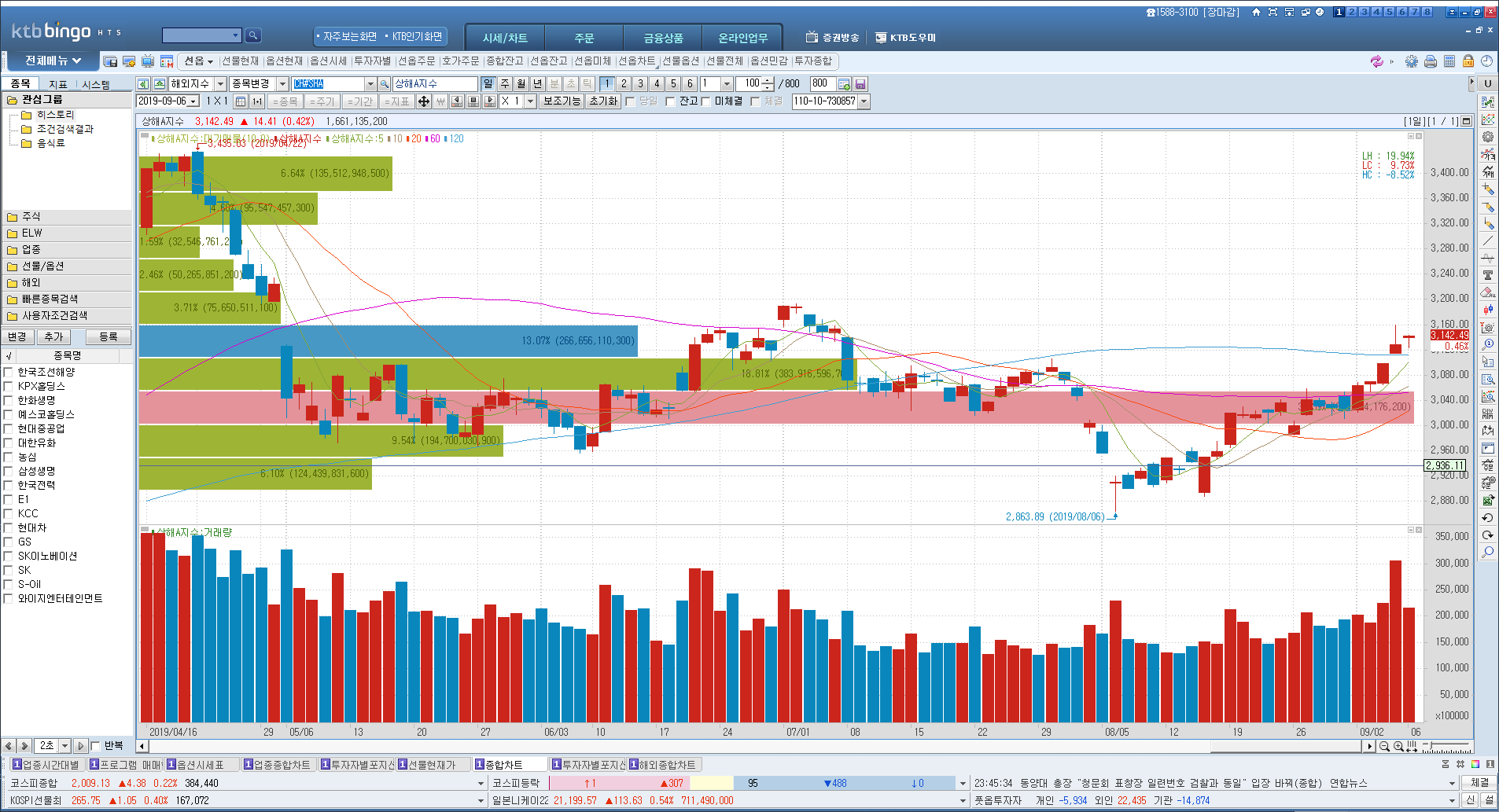The image size is (1499, 812).
Task: Open the 2초 interval dropdown
Action: (x=64, y=746)
